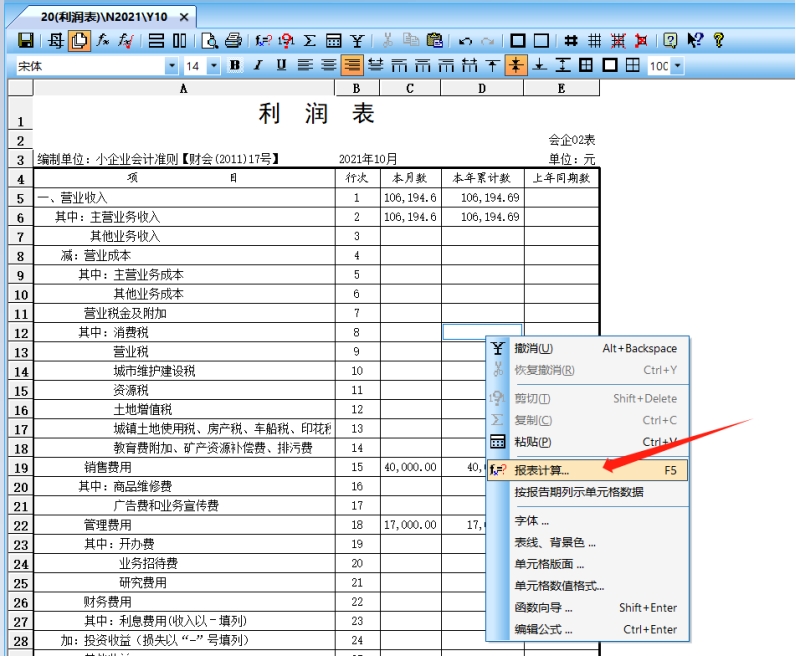Click the Save floppy disk icon

(x=26, y=41)
